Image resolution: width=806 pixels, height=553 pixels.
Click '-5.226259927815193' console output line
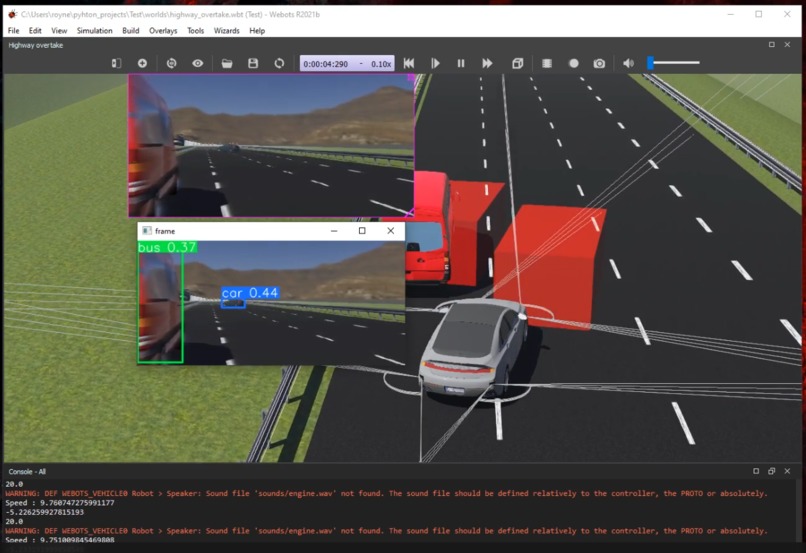(x=44, y=512)
